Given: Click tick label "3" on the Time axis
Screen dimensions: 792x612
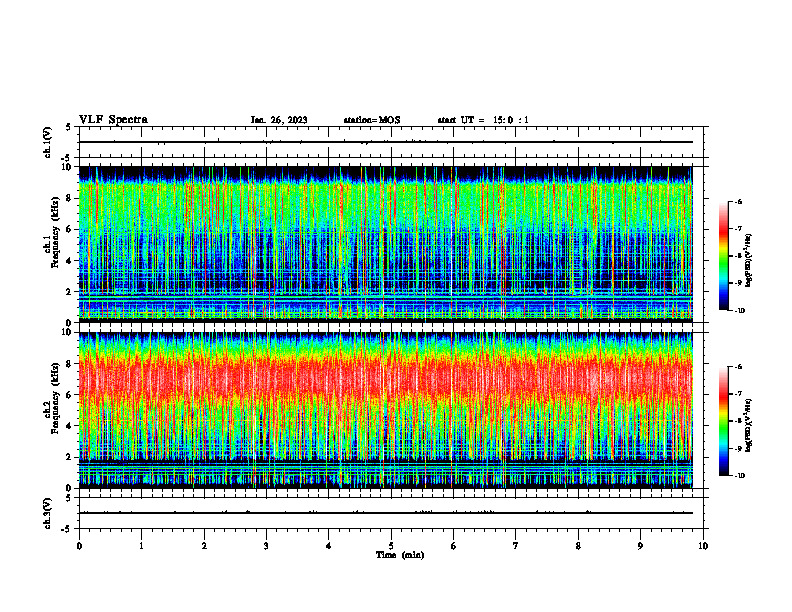Looking at the screenshot, I should 266,546.
